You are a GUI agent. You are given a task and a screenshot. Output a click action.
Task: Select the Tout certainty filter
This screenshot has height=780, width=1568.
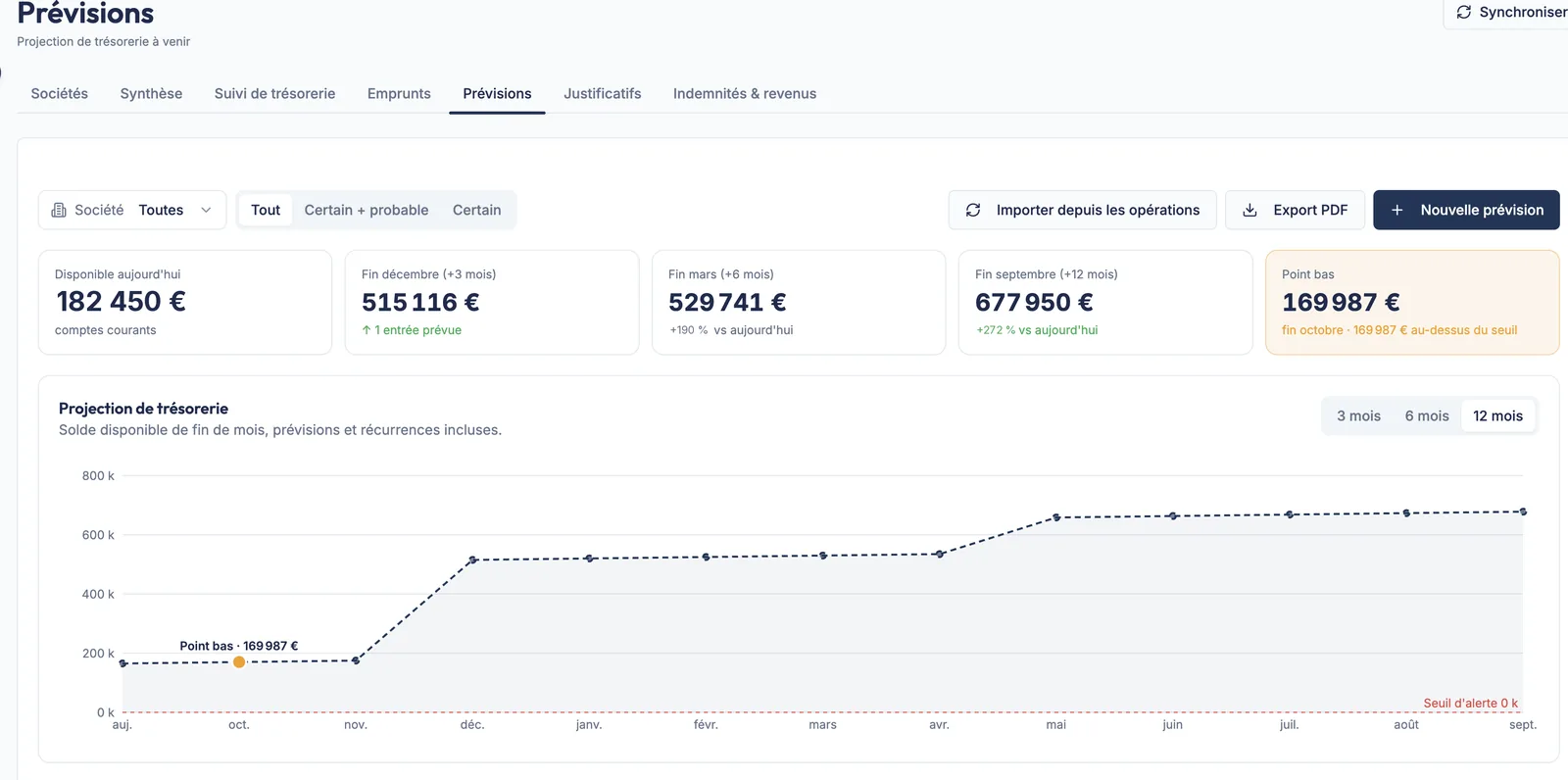click(x=266, y=211)
